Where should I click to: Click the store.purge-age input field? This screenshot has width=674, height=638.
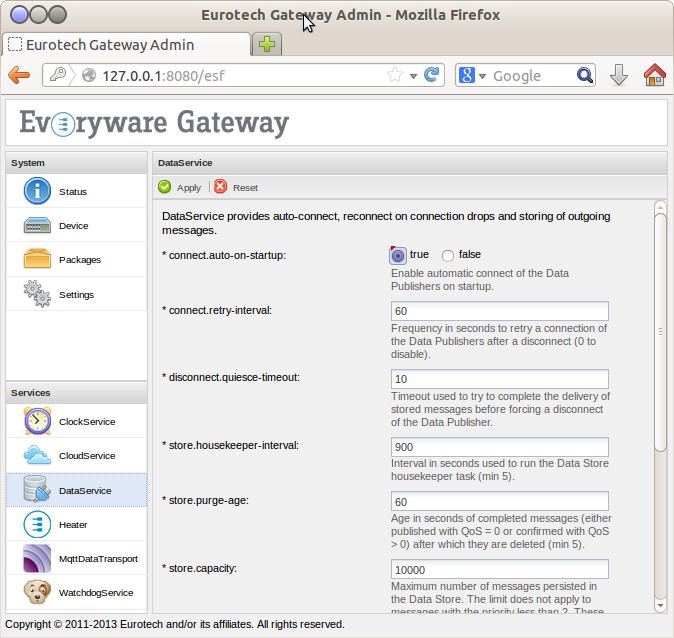(x=499, y=501)
